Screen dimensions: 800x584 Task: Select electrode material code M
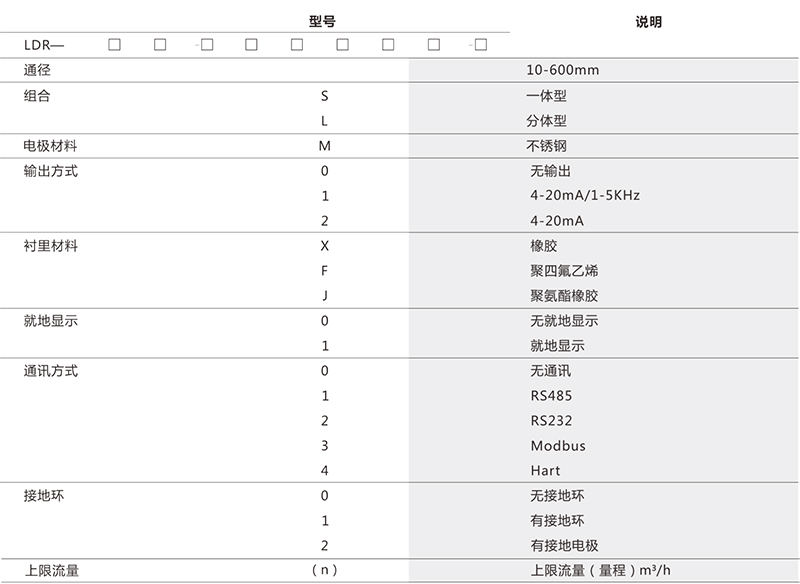point(324,146)
